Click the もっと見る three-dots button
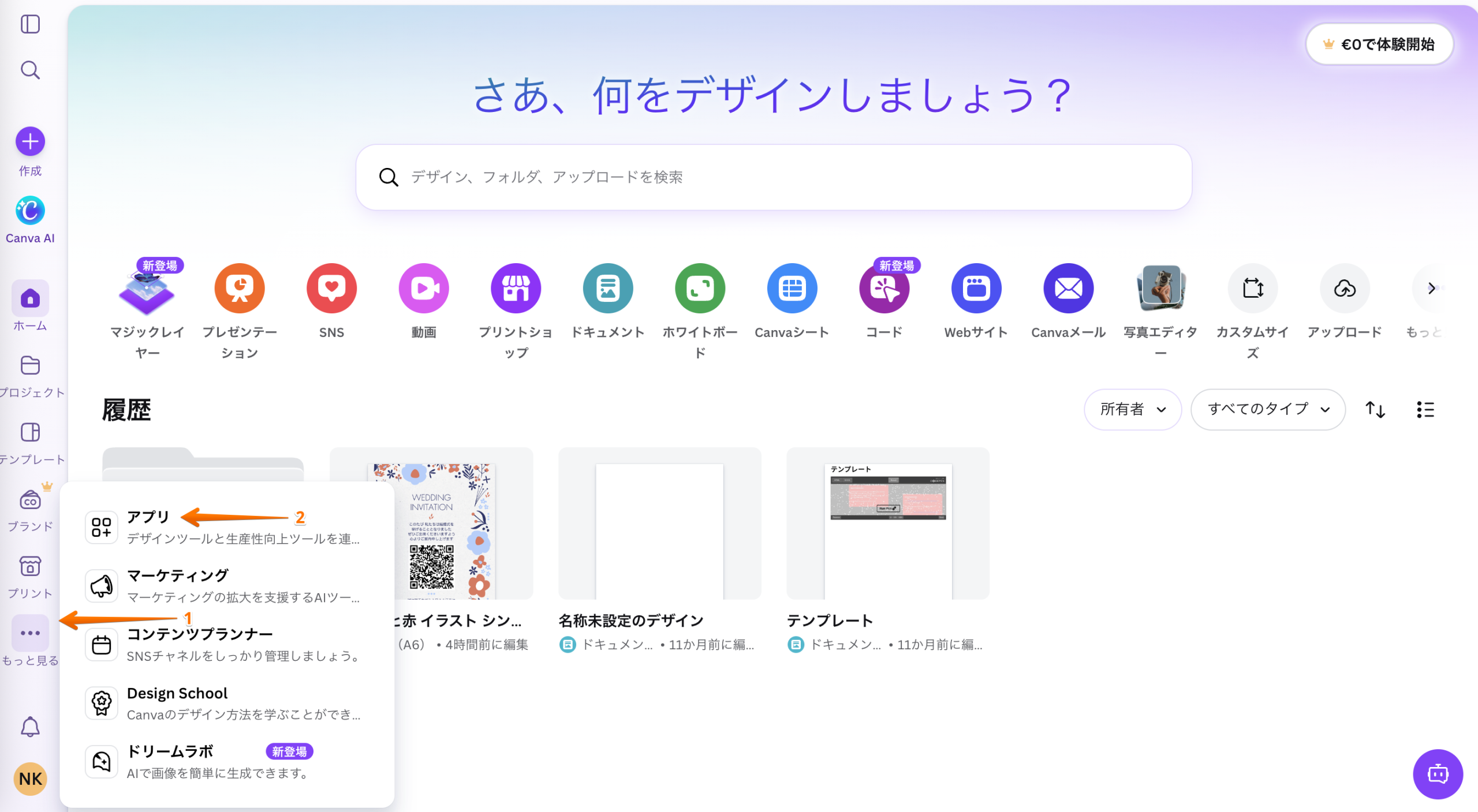This screenshot has height=812, width=1478. 30,633
